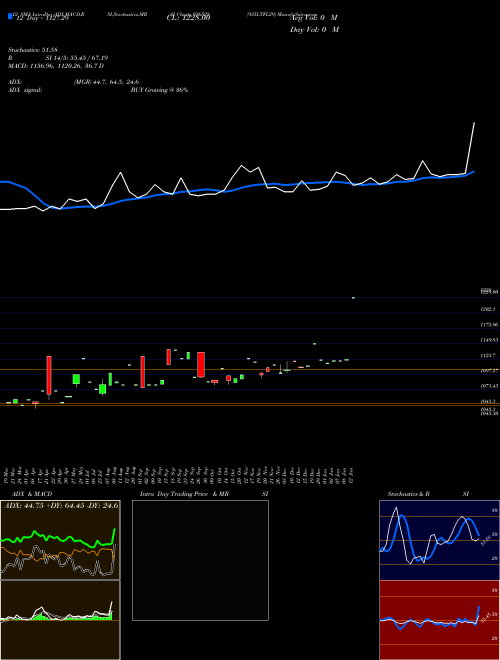
Task: Click the topmost green candle near 1225
Action: 353,298
